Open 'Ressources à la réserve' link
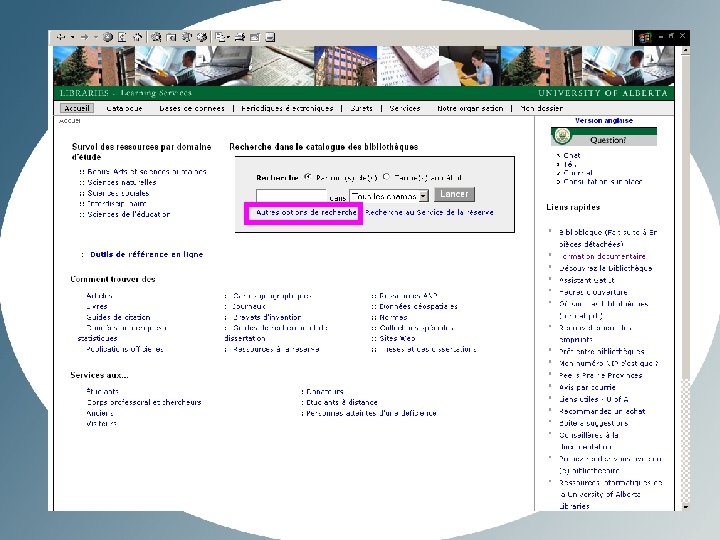Image resolution: width=720 pixels, height=540 pixels. pyautogui.click(x=276, y=349)
